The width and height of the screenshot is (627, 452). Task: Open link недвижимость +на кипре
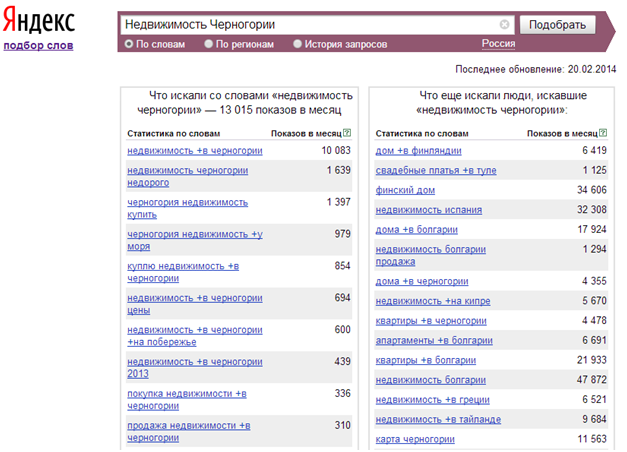pyautogui.click(x=433, y=301)
